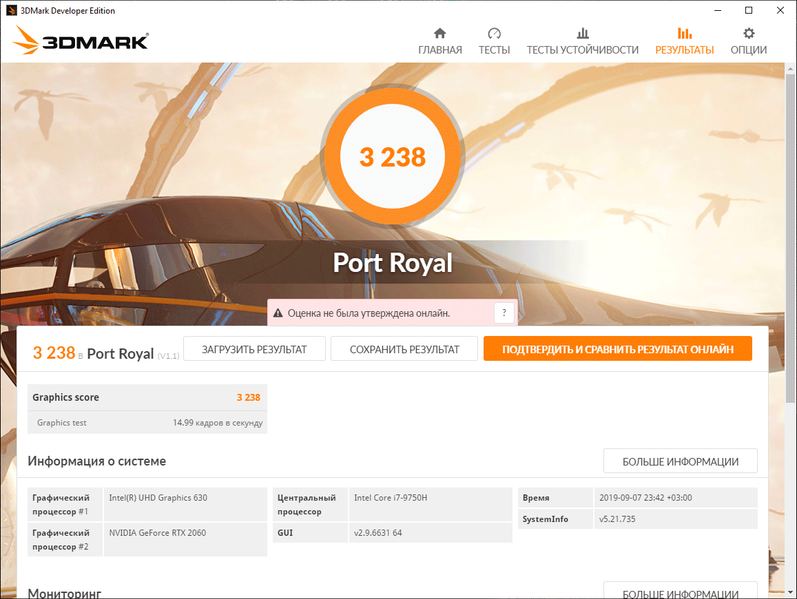
Task: Click the warning triangle icon in notice
Action: pos(278,313)
